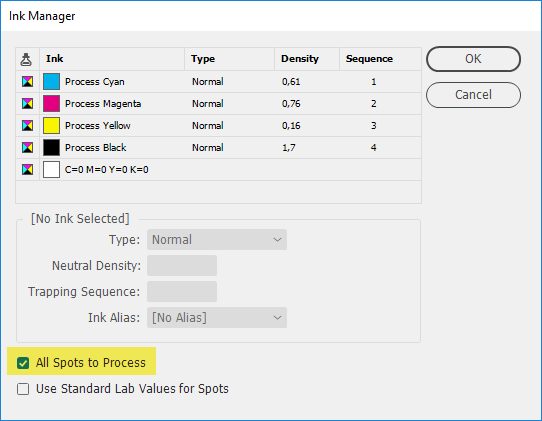This screenshot has height=421, width=542.
Task: Select the cyan color swatch
Action: point(52,82)
